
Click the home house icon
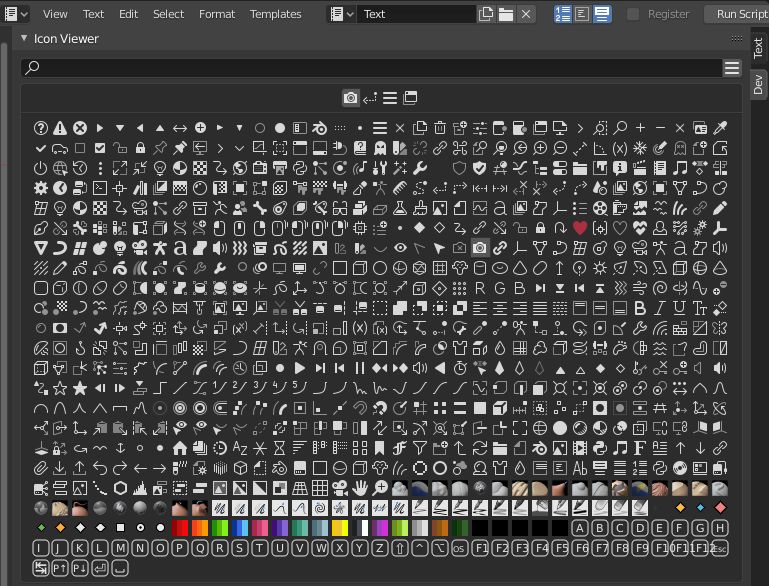pyautogui.click(x=180, y=448)
